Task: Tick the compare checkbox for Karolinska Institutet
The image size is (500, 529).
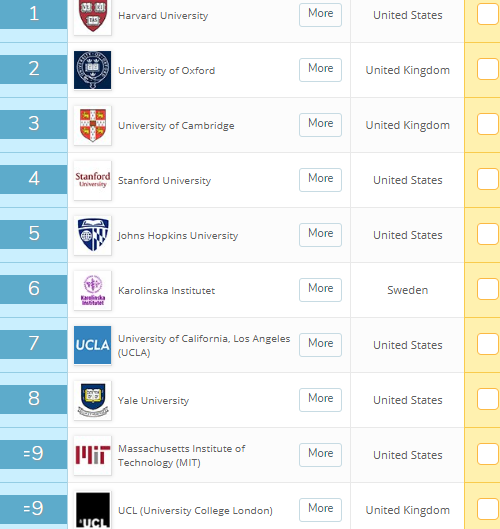Action: (x=488, y=289)
